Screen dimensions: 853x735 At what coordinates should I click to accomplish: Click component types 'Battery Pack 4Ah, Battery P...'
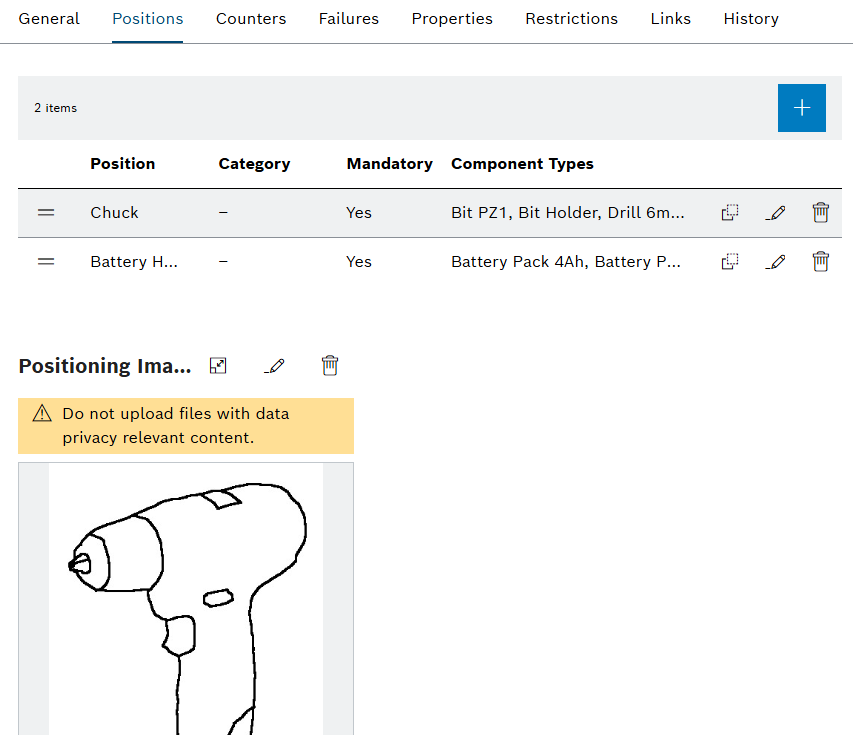click(x=566, y=262)
